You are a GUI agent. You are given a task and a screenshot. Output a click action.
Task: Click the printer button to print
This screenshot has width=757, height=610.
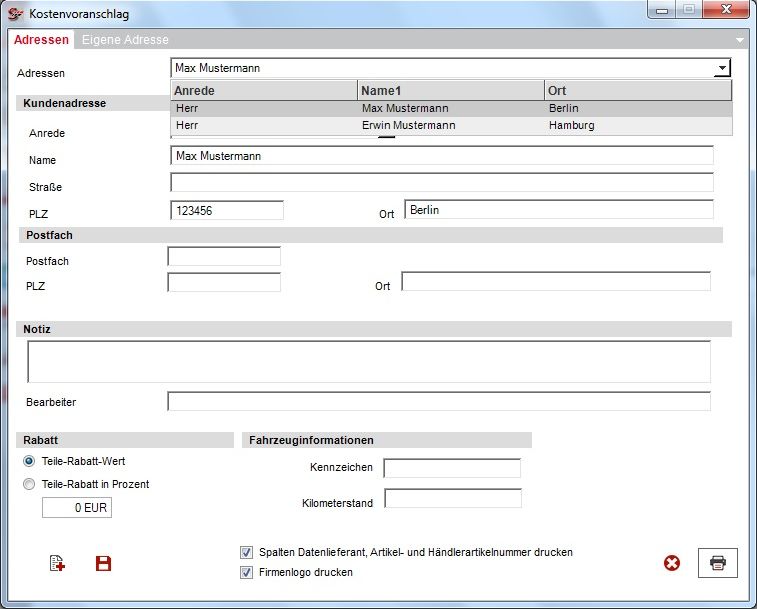click(x=717, y=563)
